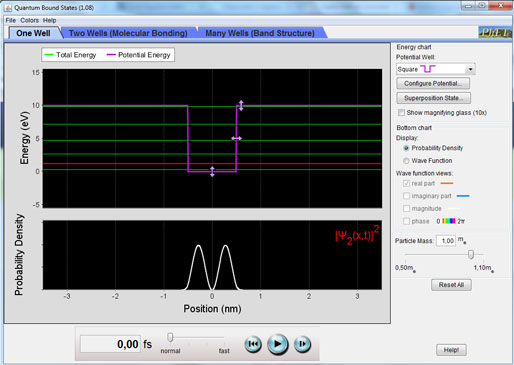Screen dimensions: 514x365
Task: Click the PhET logo icon
Action: coord(495,32)
